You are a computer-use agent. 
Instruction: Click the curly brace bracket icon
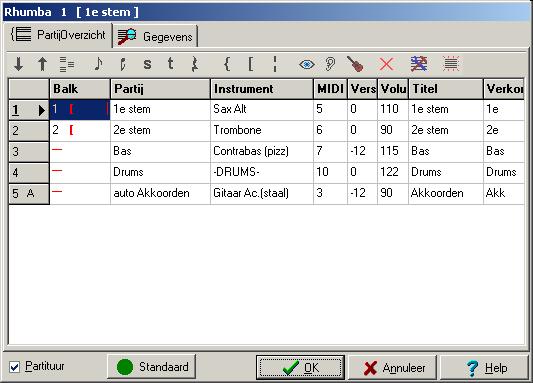227,64
